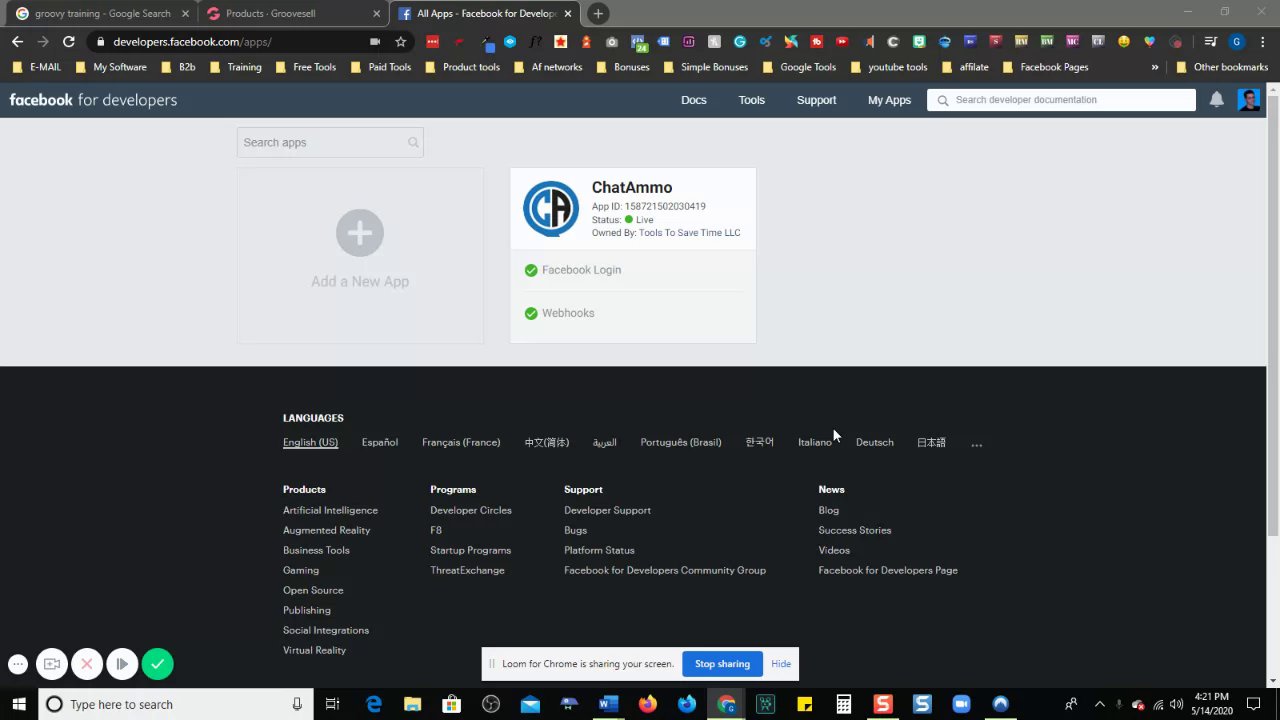Open Microsoft Edge from the taskbar
Viewport: 1280px width, 720px height.
click(x=374, y=704)
